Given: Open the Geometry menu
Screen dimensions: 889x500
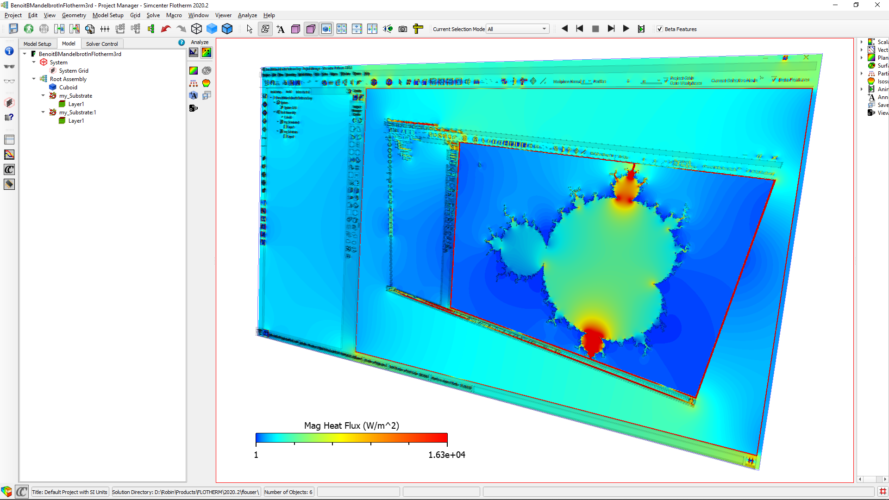Looking at the screenshot, I should pos(73,15).
